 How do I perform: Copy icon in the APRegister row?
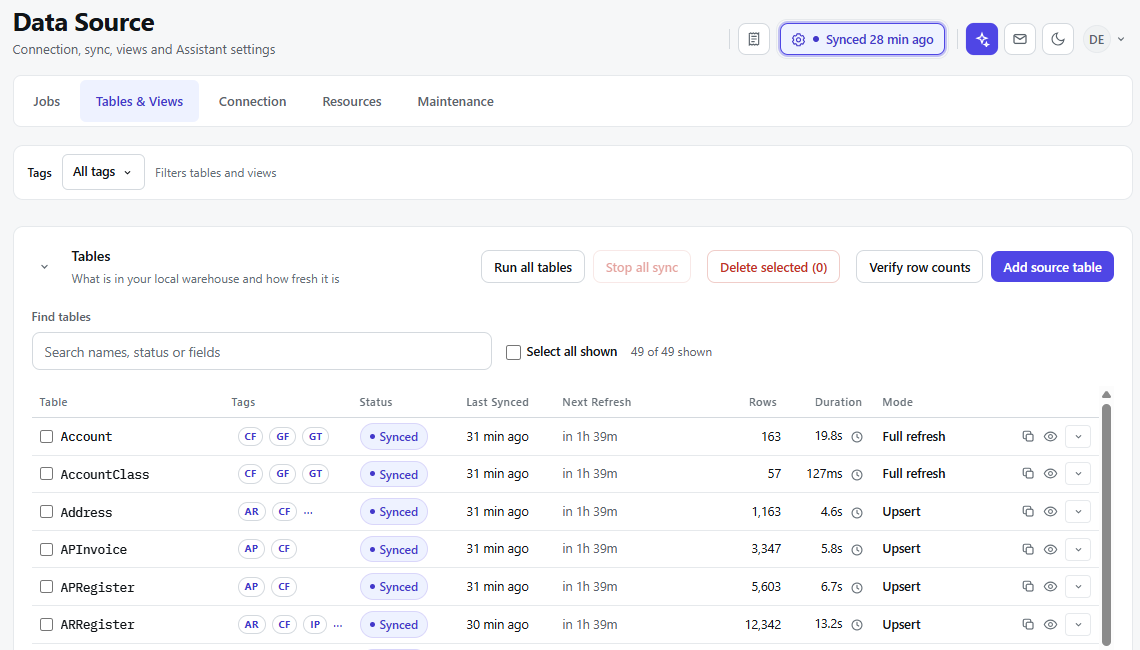pos(1028,586)
